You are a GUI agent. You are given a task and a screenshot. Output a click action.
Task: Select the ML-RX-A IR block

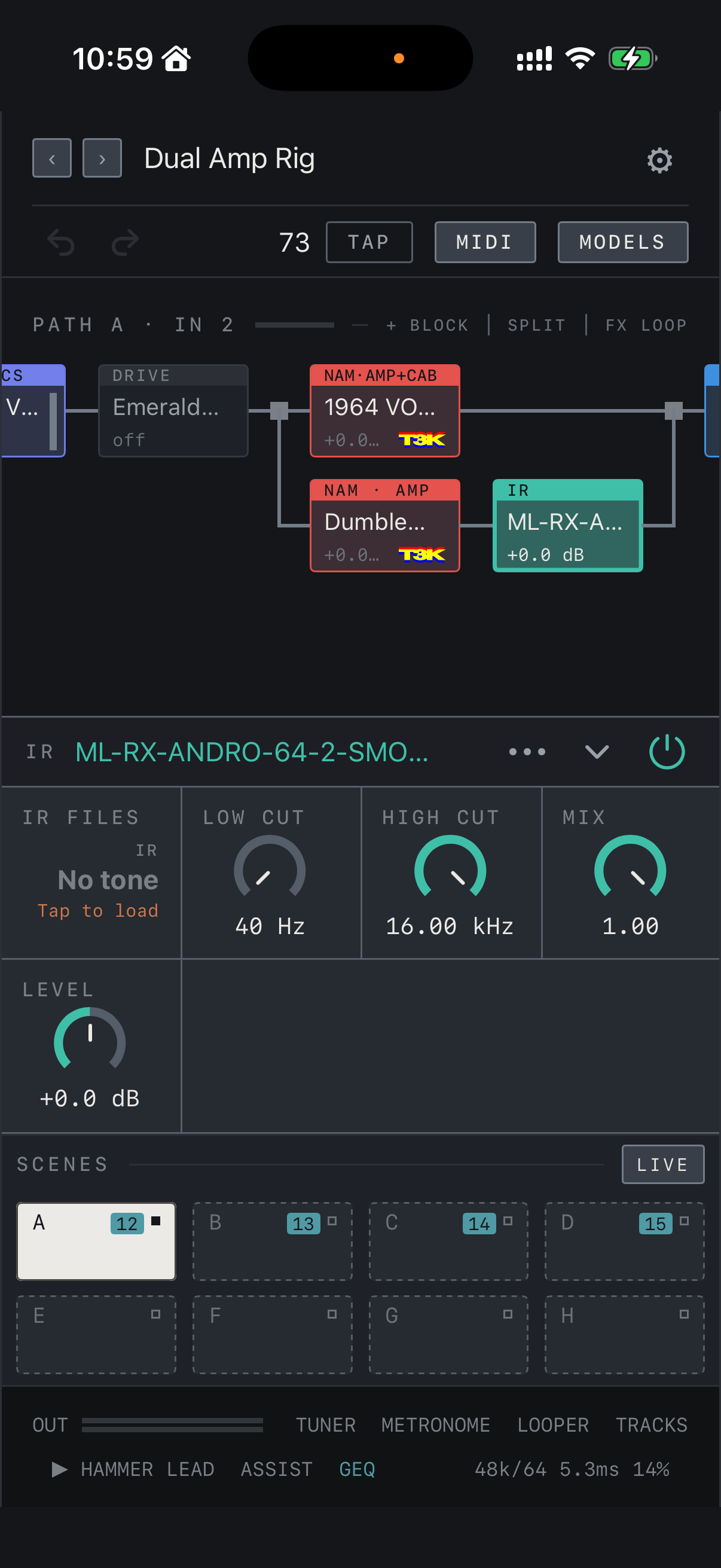(568, 526)
